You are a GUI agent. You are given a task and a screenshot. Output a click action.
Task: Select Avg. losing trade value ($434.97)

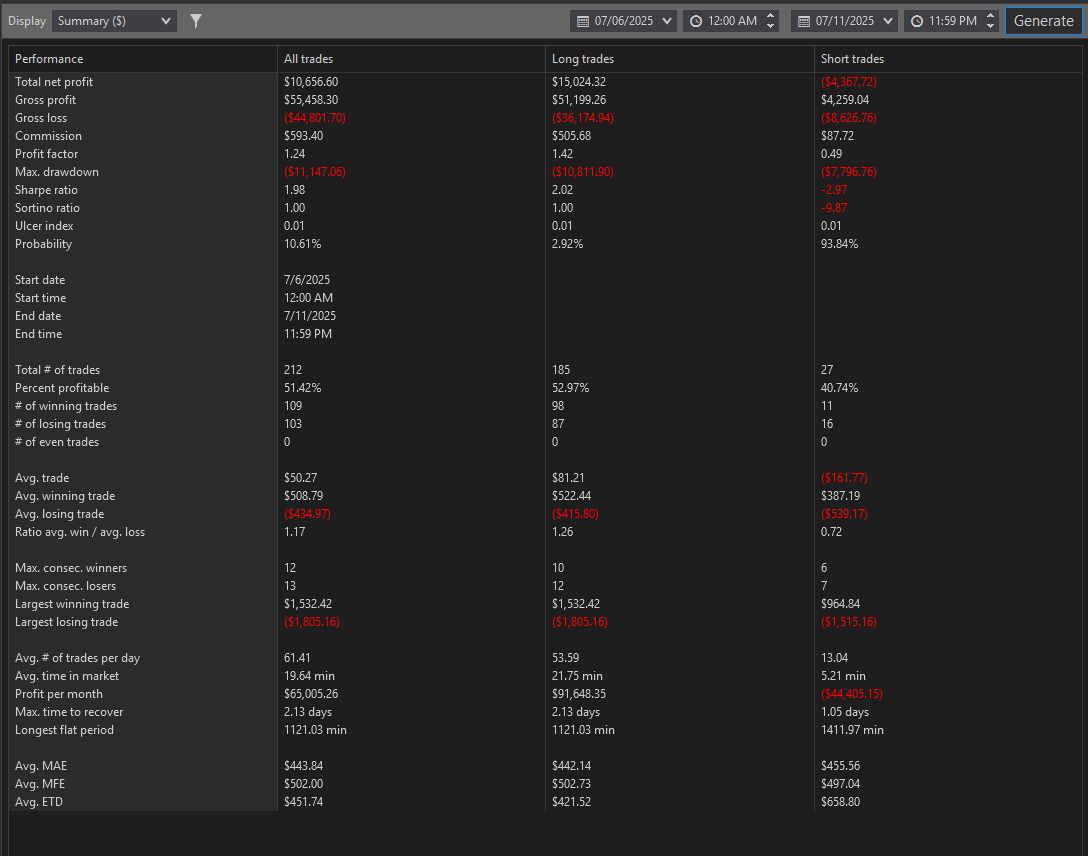[307, 514]
